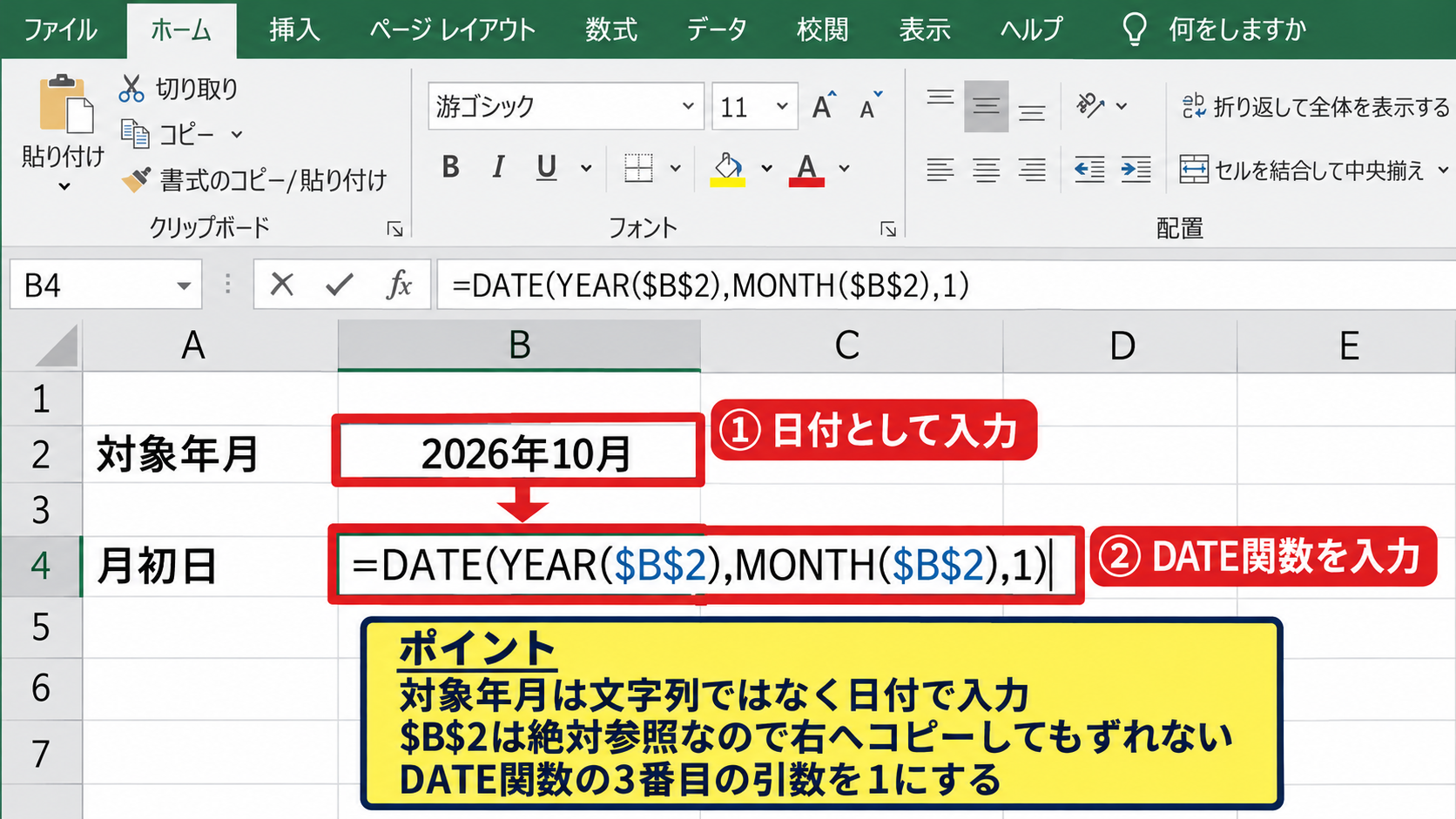The height and width of the screenshot is (819, 1456).
Task: Click the Decrease Indent icon
Action: 1089,169
